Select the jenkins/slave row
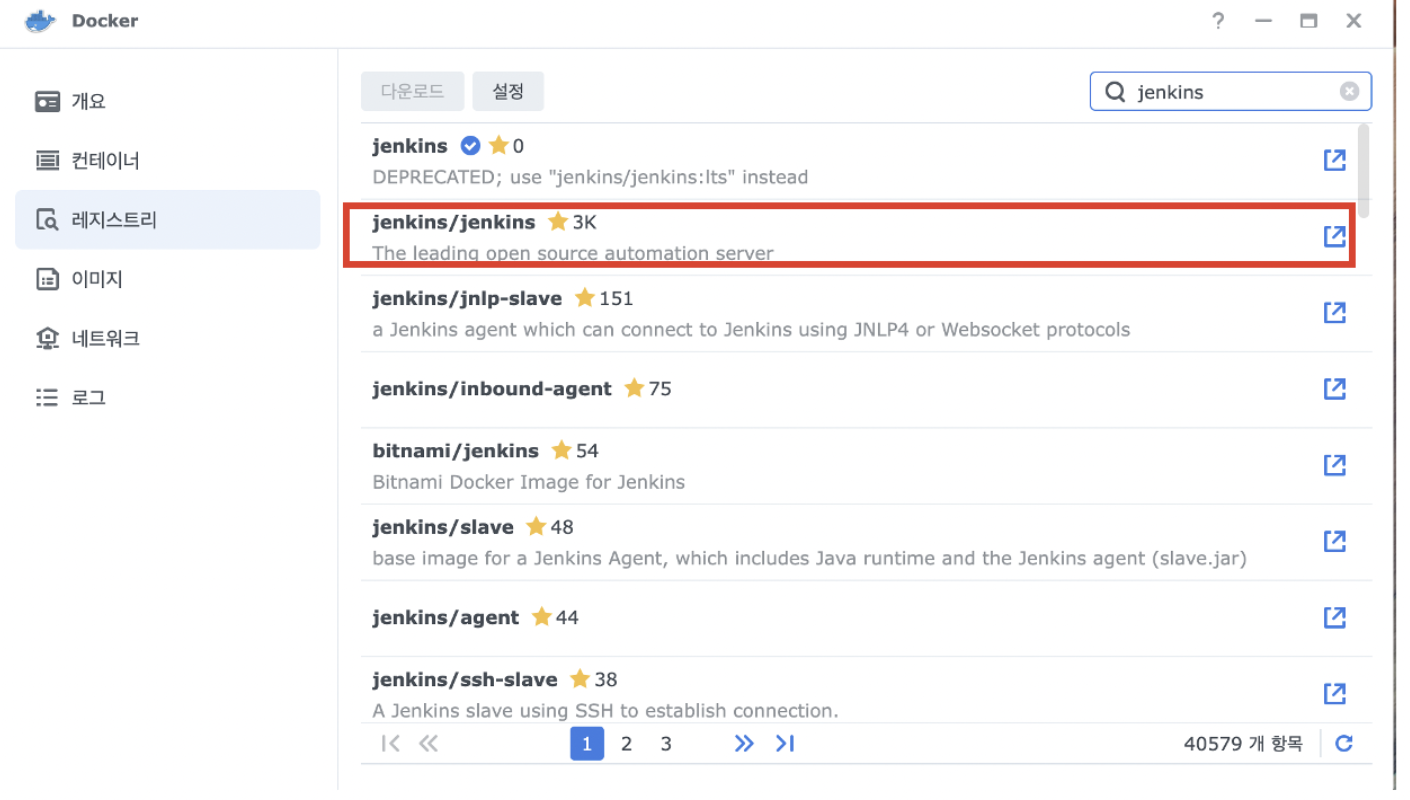1410x800 pixels. point(866,542)
